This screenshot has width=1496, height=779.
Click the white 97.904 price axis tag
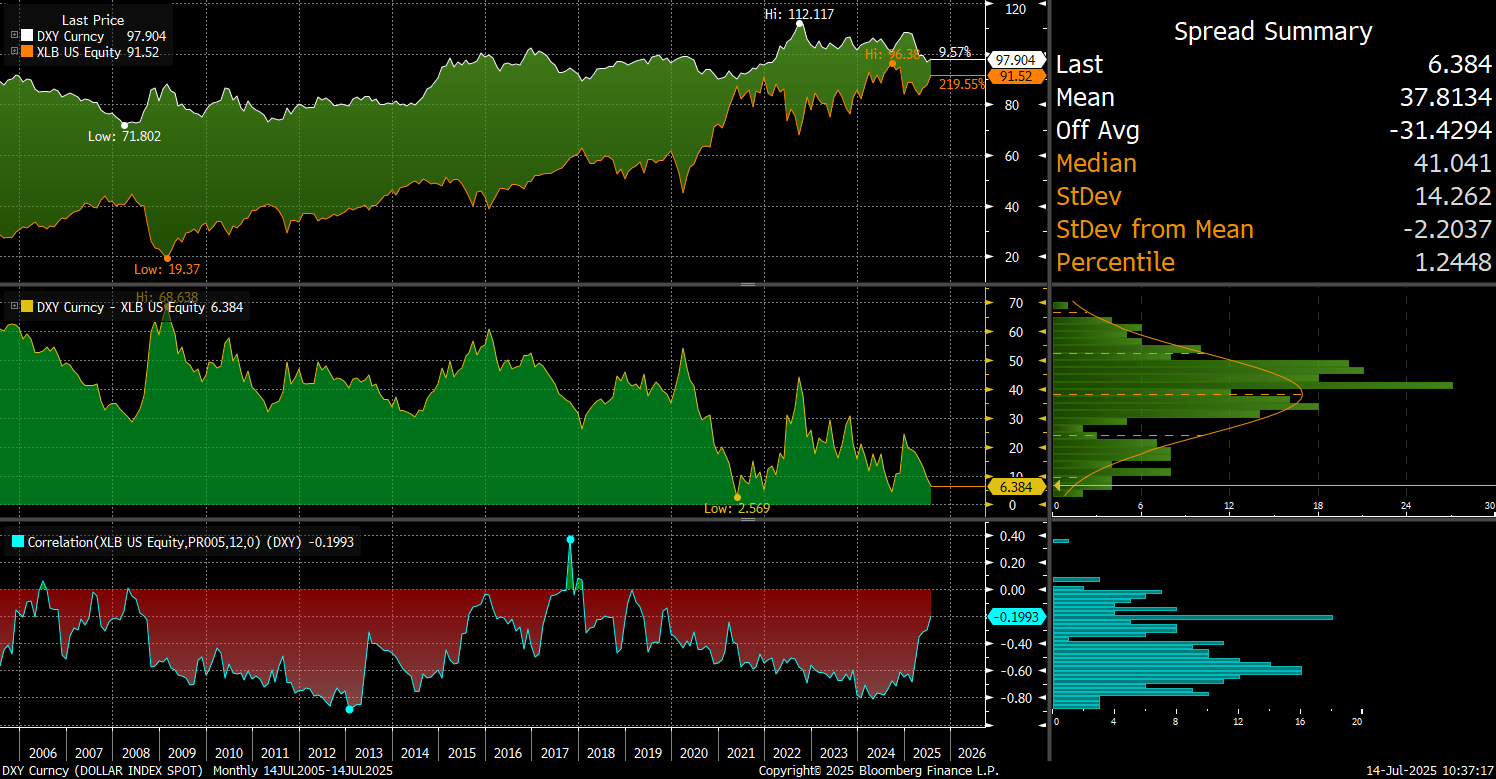point(1015,60)
